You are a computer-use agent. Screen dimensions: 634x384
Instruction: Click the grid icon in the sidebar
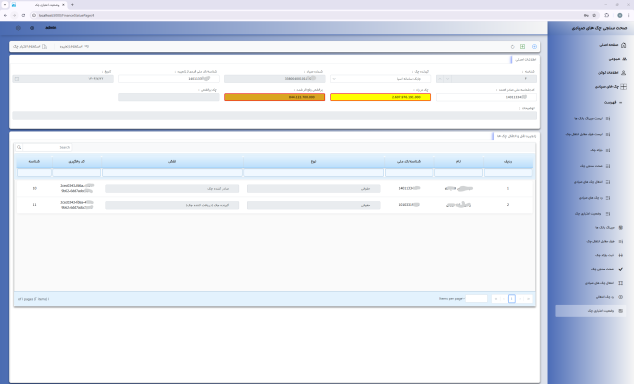623,87
